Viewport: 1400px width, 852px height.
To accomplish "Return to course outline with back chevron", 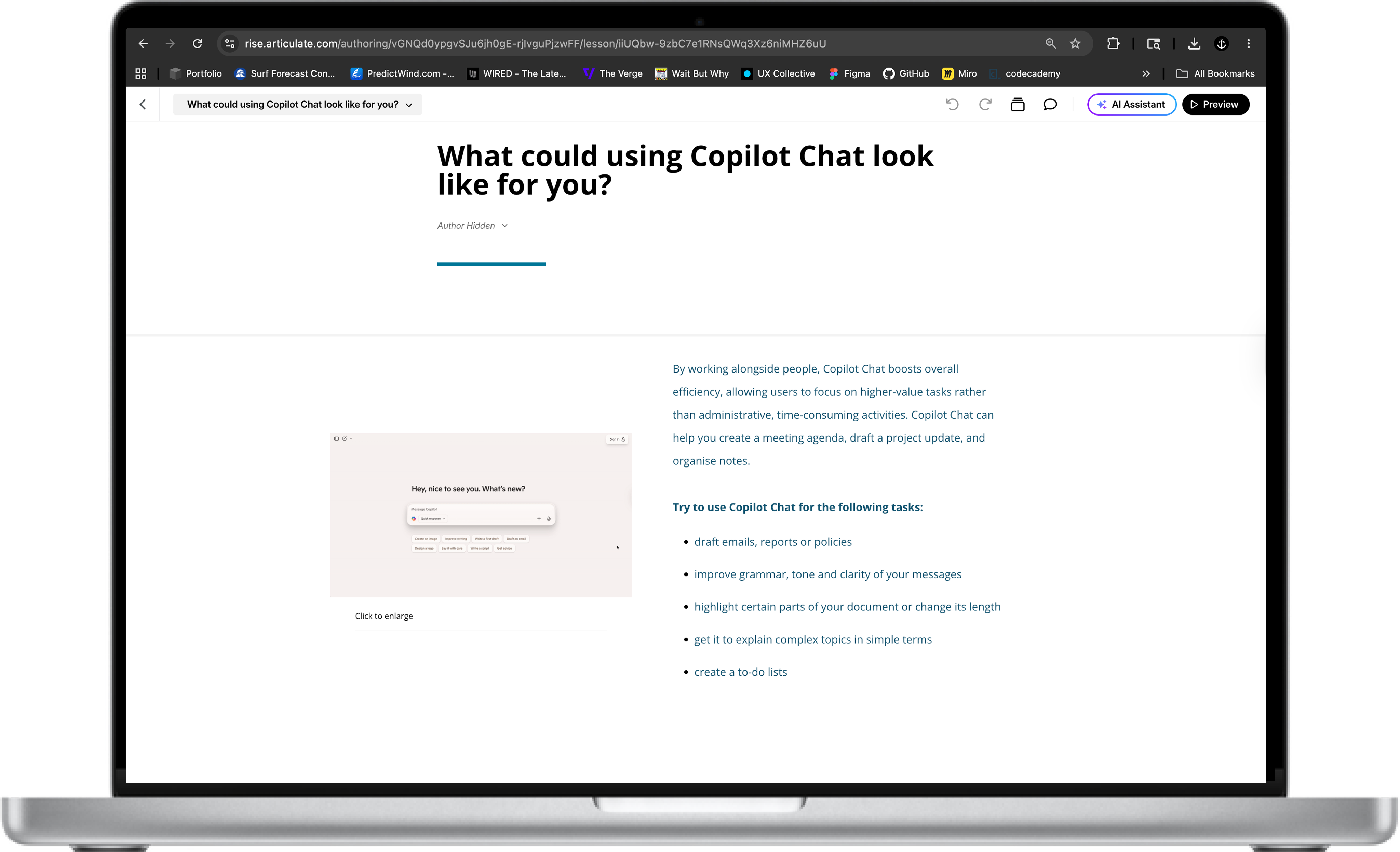I will [x=143, y=105].
